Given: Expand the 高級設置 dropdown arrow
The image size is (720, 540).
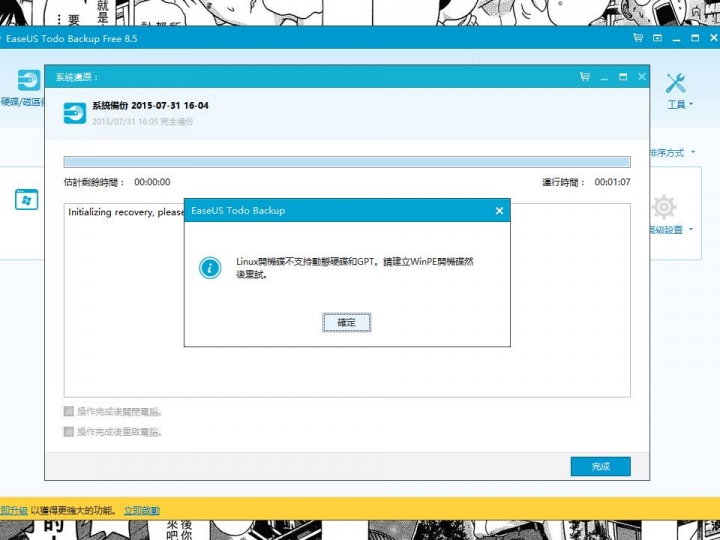Looking at the screenshot, I should (692, 229).
